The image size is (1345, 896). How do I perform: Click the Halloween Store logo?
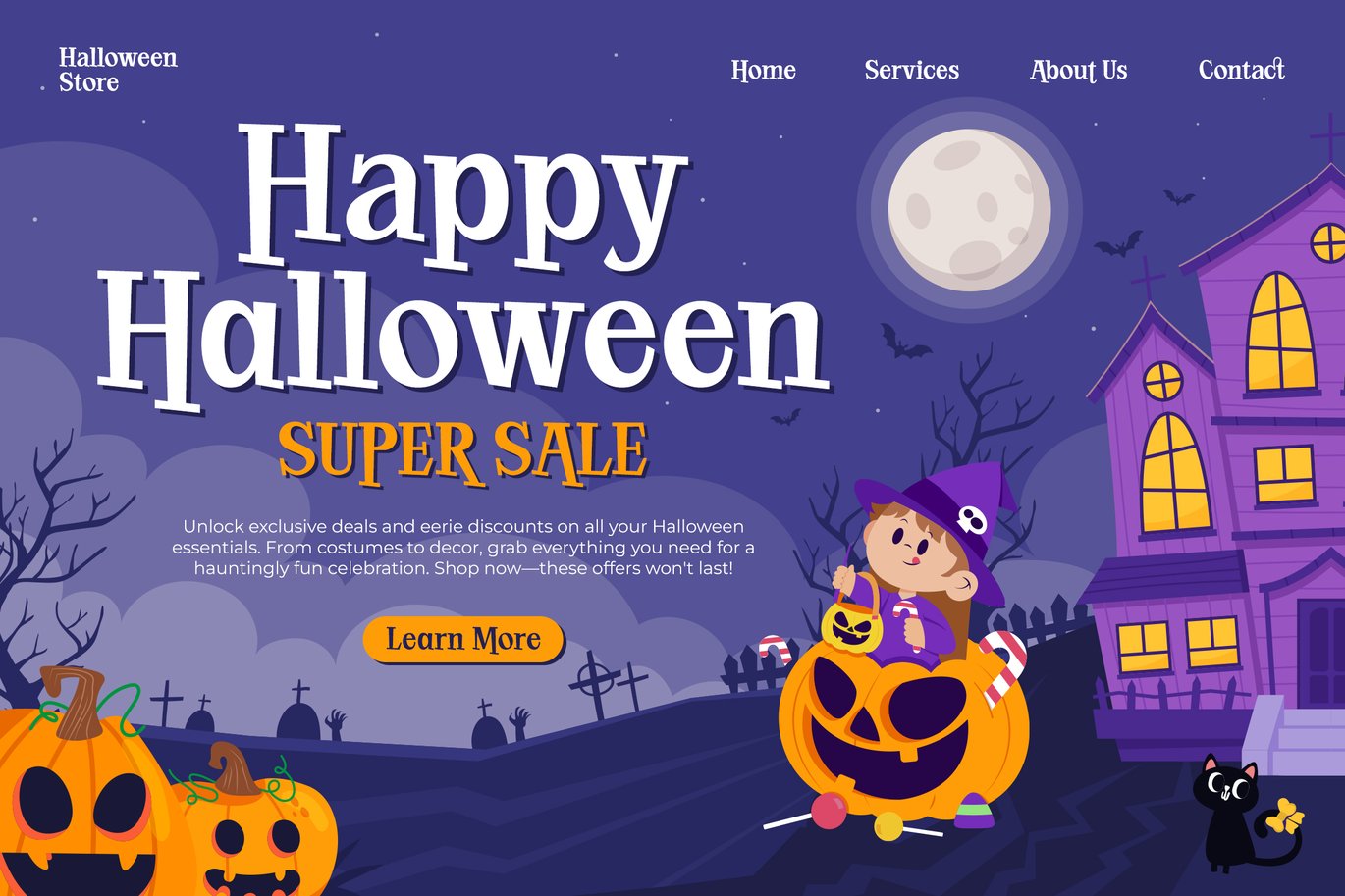coord(118,70)
